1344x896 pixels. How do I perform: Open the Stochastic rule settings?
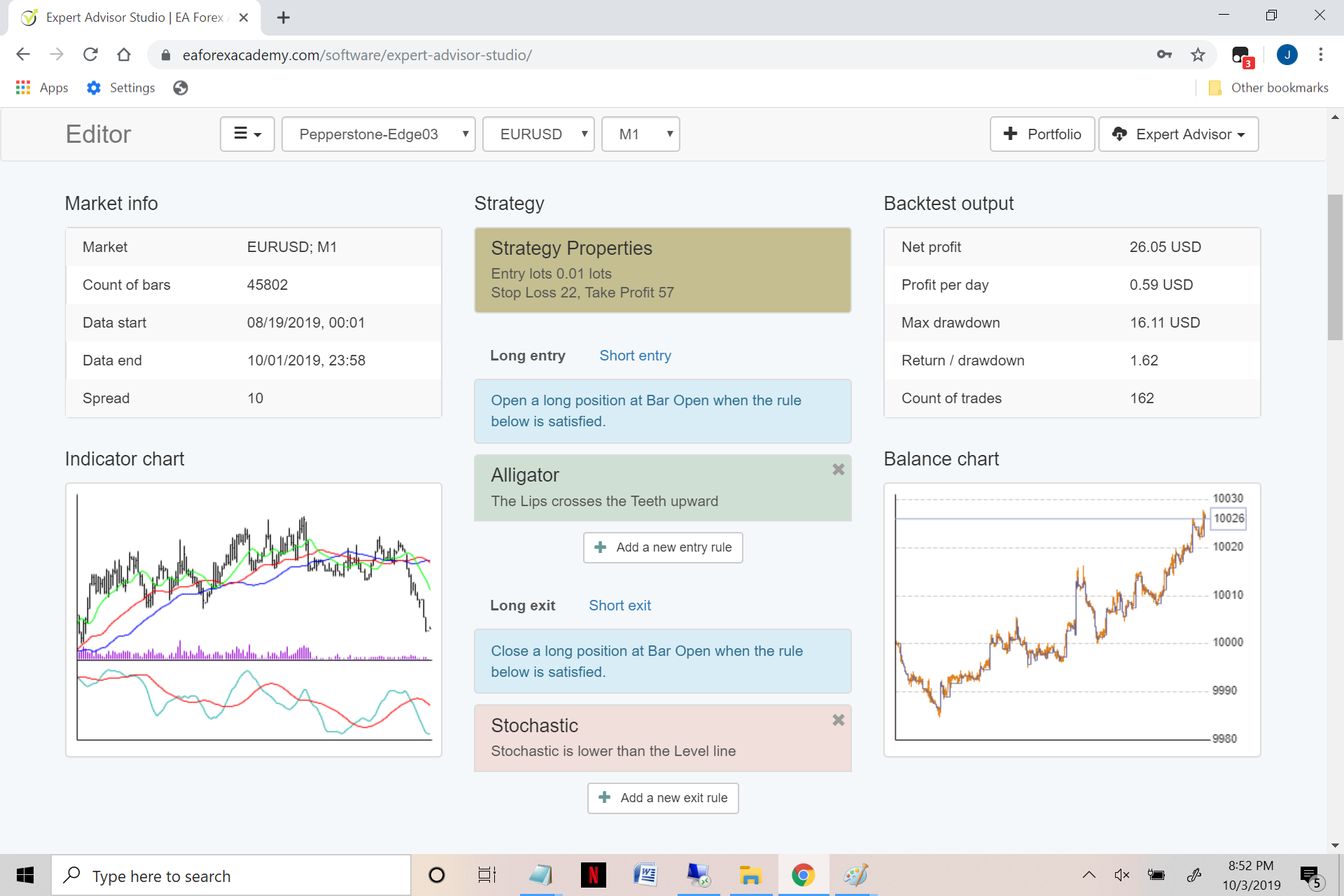pos(662,738)
